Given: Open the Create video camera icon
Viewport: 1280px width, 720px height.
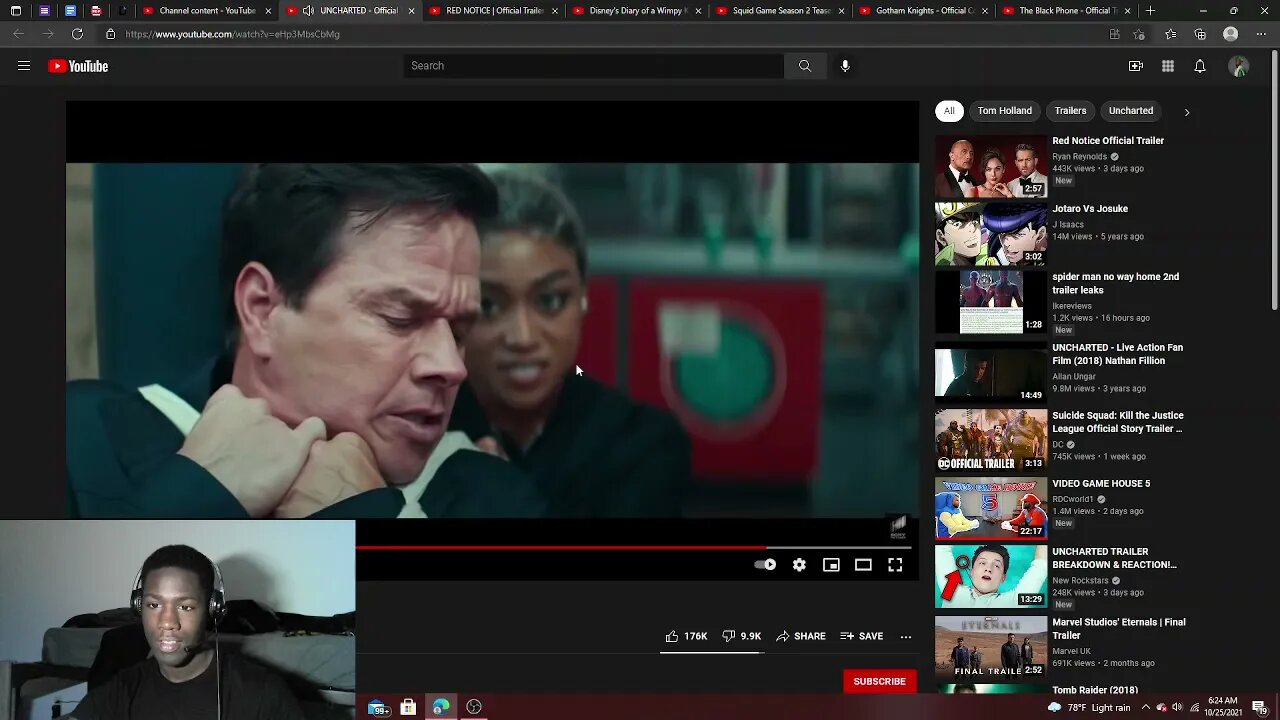Looking at the screenshot, I should 1136,66.
